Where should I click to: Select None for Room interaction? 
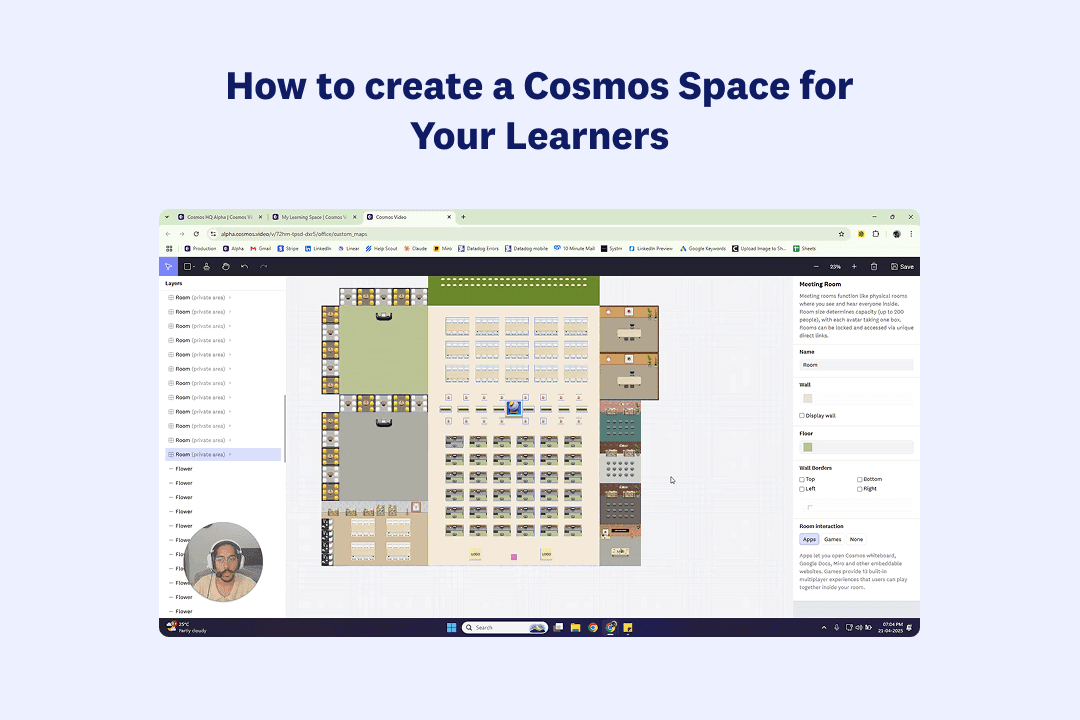(856, 539)
